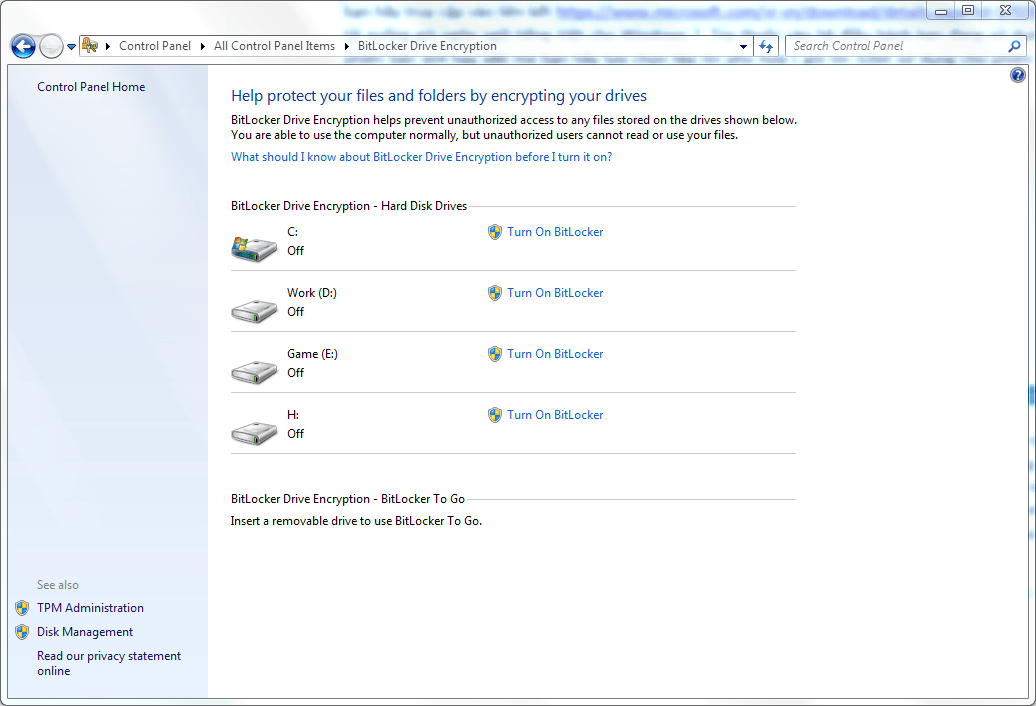The image size is (1036, 706).
Task: Open the address bar history dropdown
Action: [743, 46]
